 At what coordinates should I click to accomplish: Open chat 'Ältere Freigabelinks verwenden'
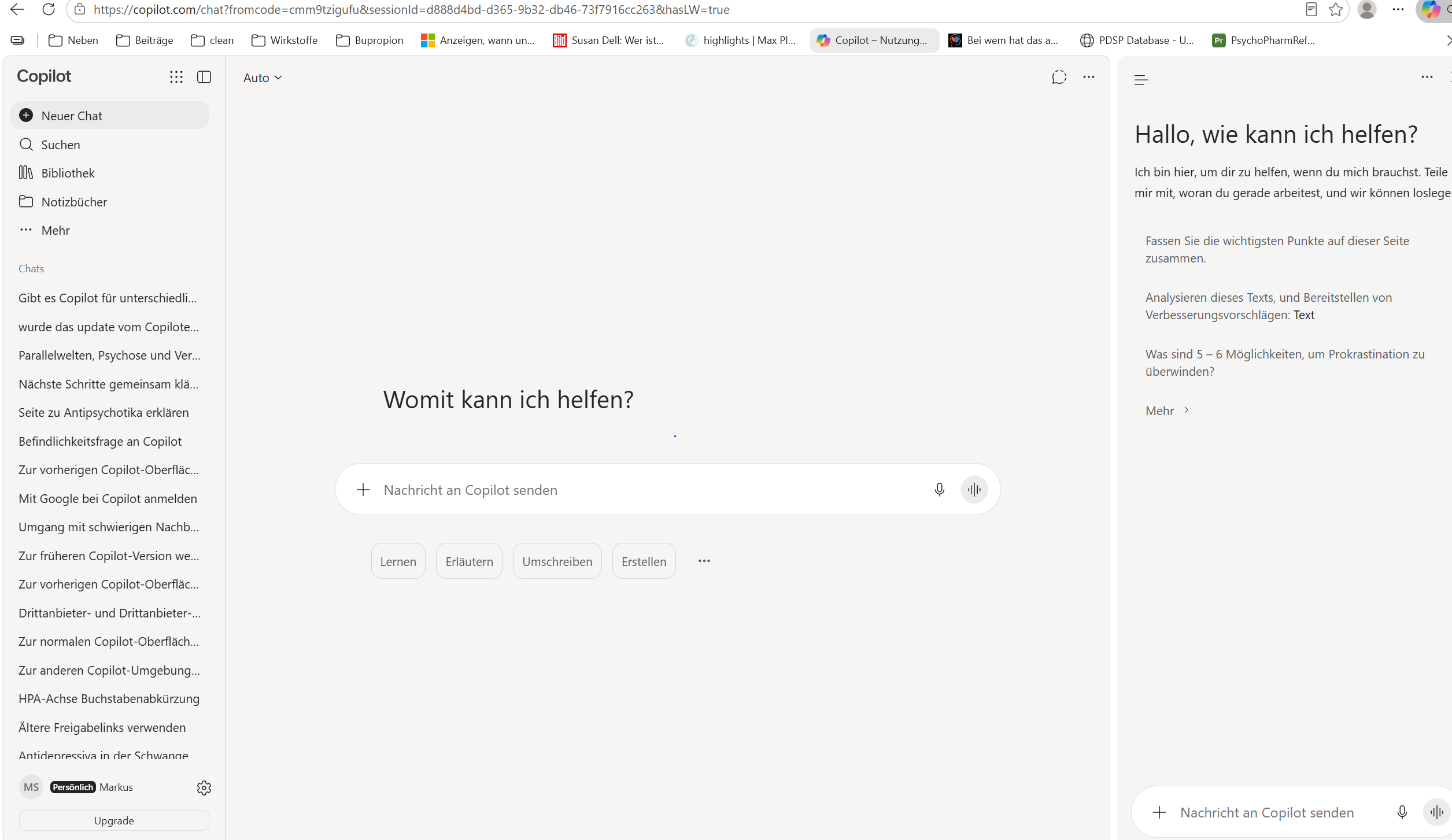(110, 727)
